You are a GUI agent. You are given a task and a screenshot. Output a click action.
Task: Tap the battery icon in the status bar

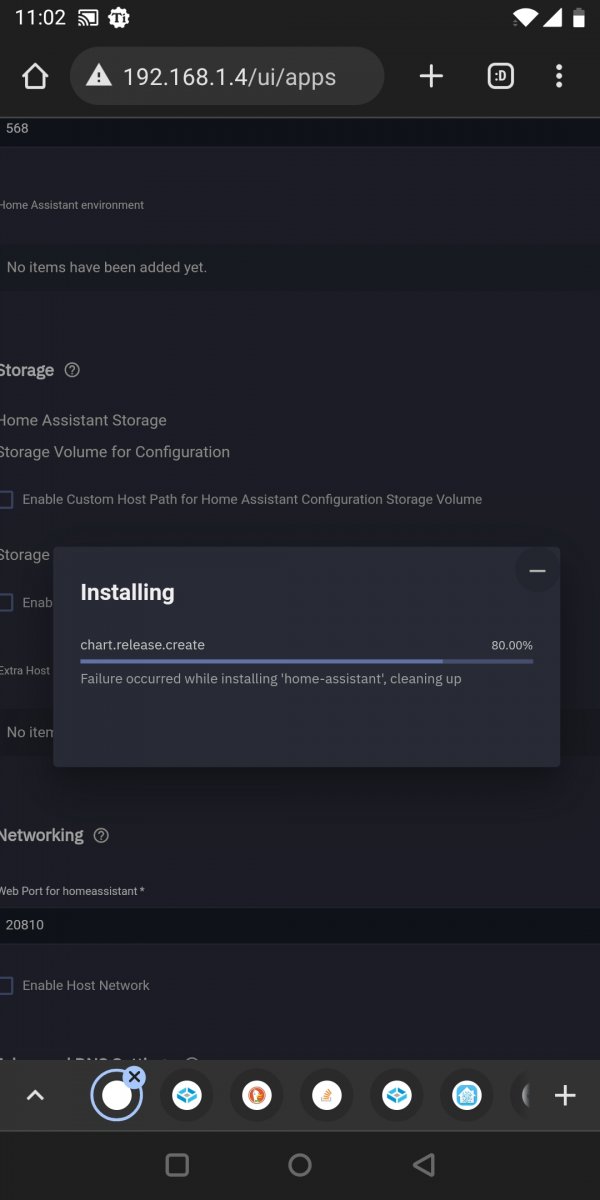(578, 17)
